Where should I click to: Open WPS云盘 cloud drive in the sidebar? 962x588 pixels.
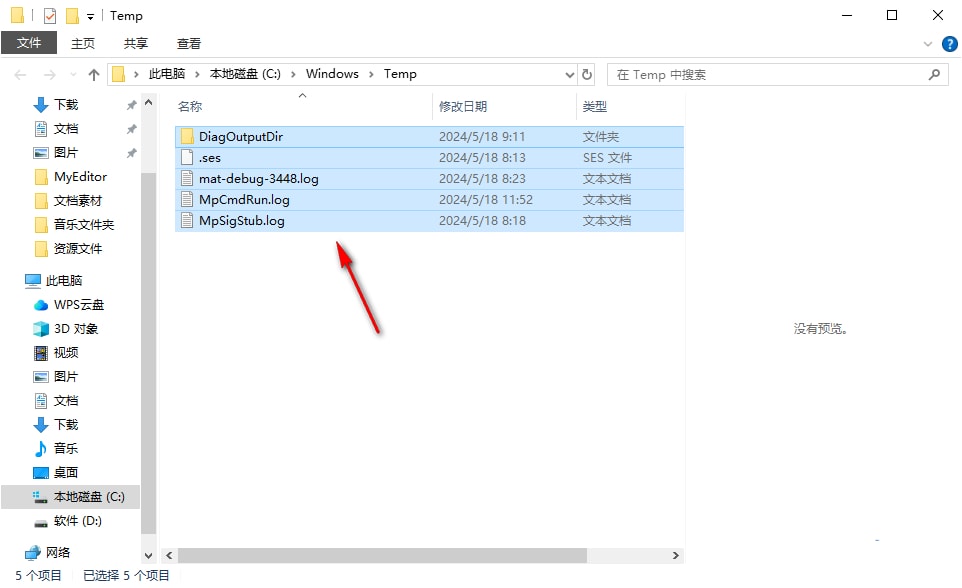click(x=70, y=304)
